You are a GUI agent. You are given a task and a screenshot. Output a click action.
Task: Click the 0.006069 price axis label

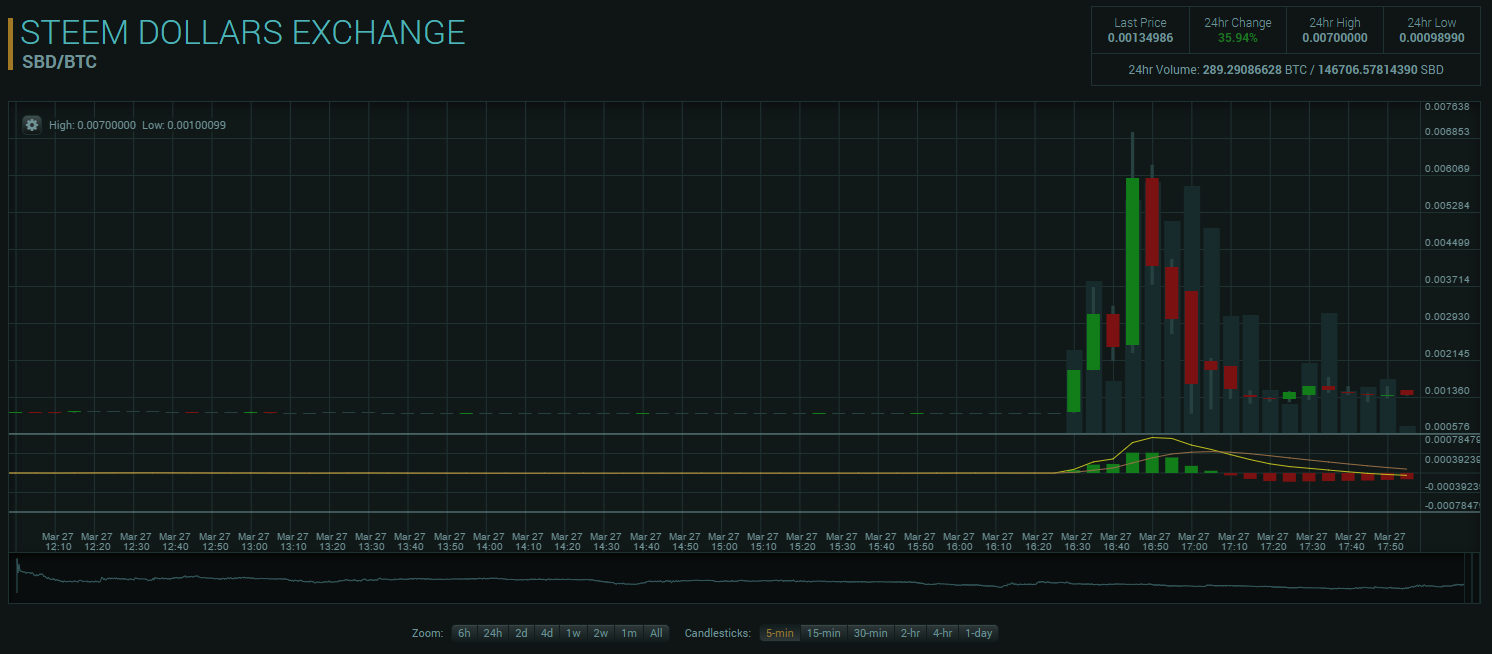(x=1446, y=169)
